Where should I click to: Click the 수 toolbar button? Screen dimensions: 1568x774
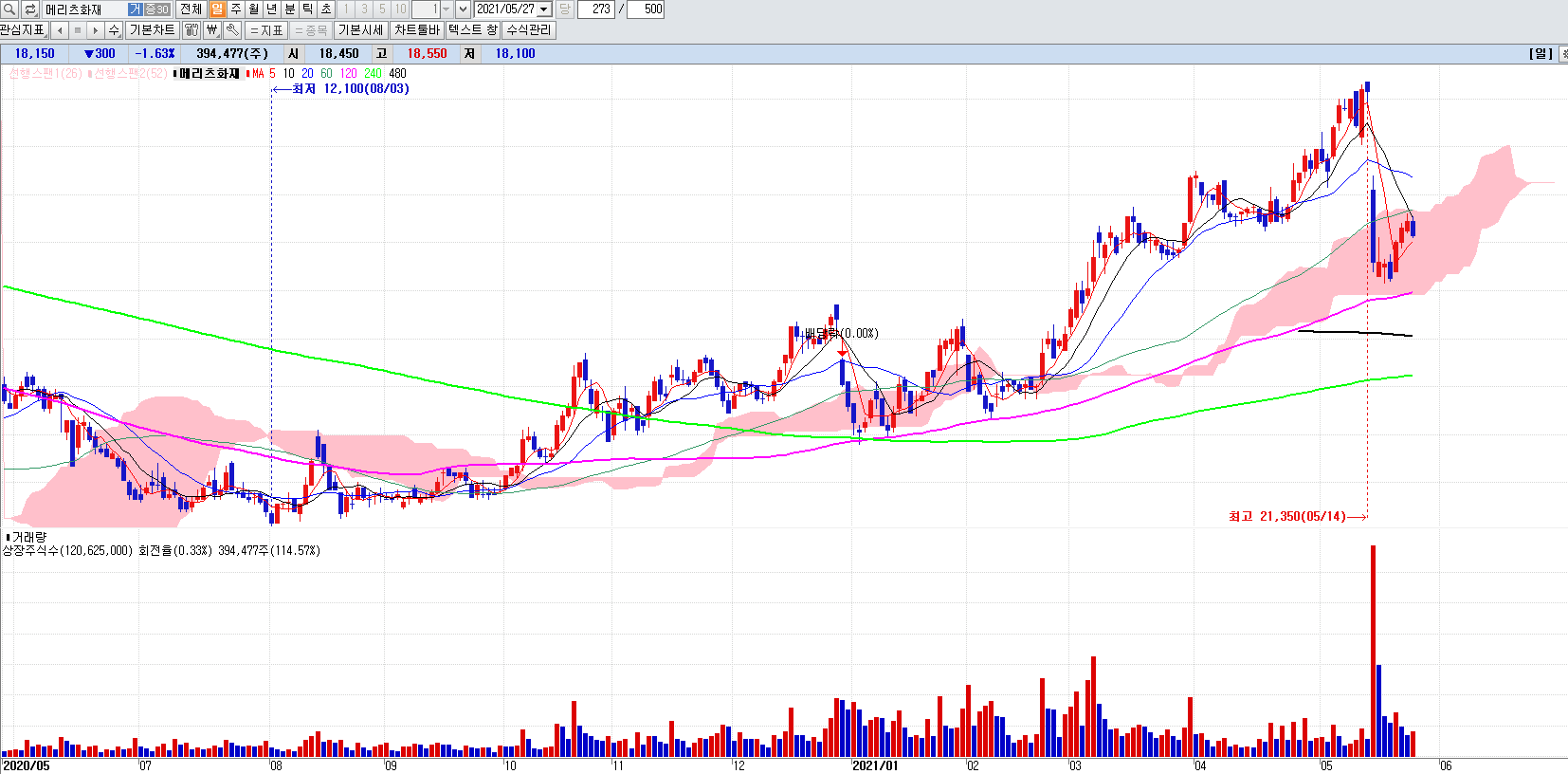point(114,30)
